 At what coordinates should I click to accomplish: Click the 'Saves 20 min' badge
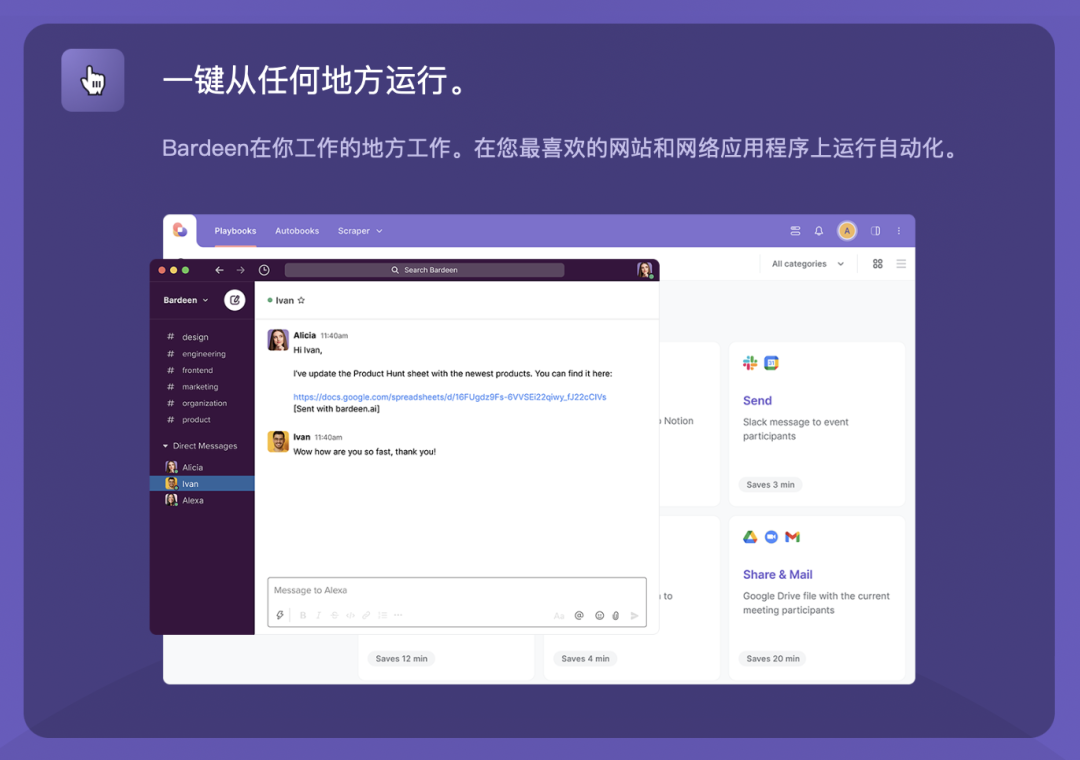click(773, 659)
